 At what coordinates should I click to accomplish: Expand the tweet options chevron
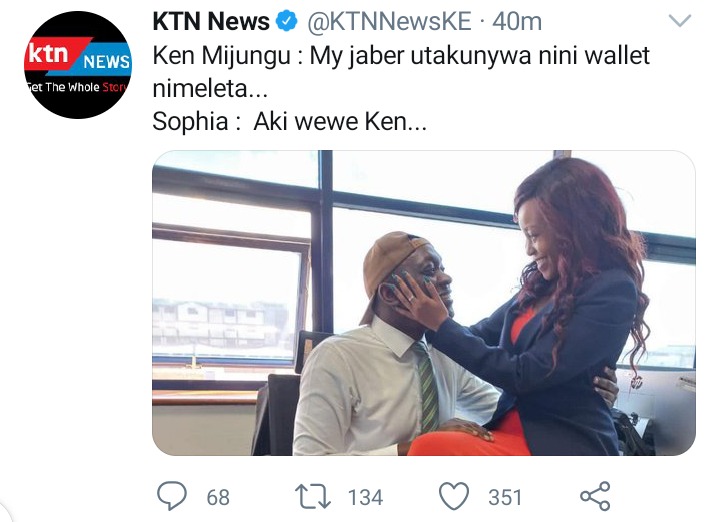coord(680,21)
